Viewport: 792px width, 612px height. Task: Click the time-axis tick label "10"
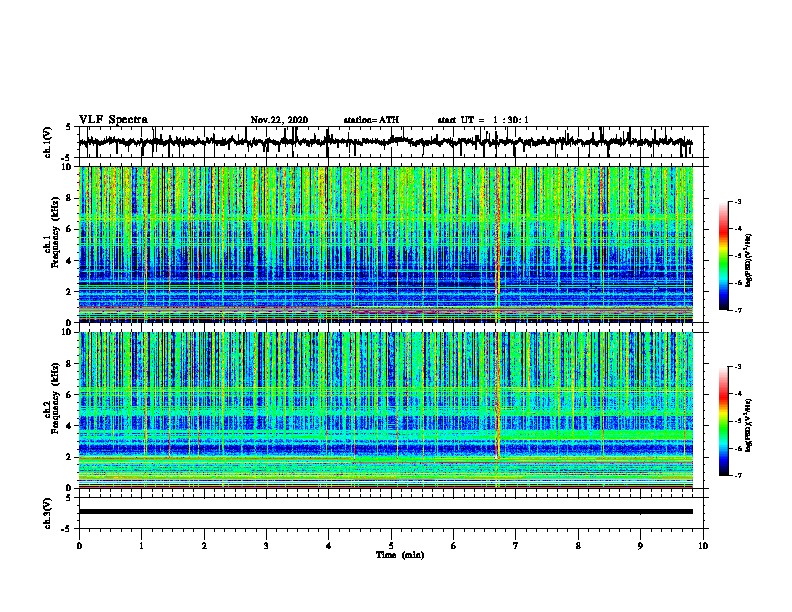703,546
